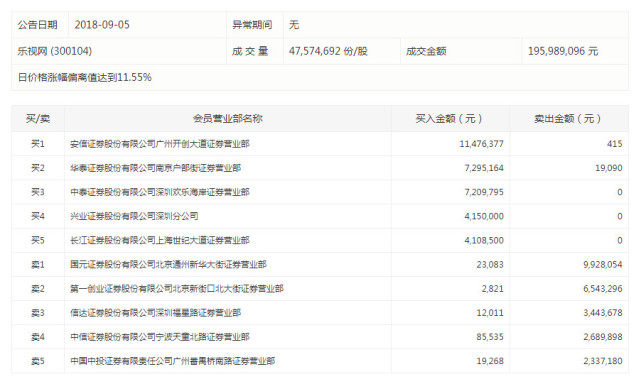Select the 买1 row label
This screenshot has height=379, width=641.
[38, 144]
